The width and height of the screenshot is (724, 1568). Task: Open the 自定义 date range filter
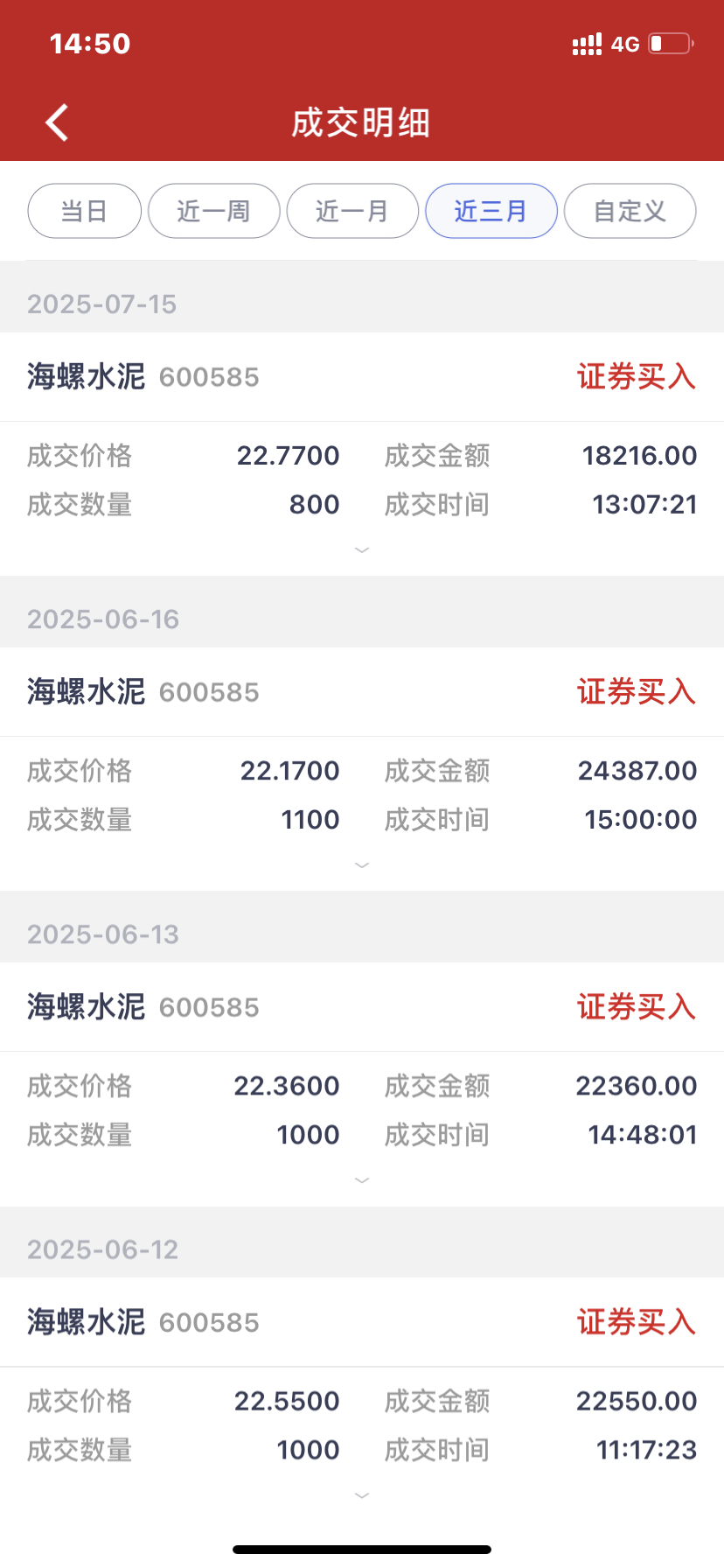pos(630,211)
